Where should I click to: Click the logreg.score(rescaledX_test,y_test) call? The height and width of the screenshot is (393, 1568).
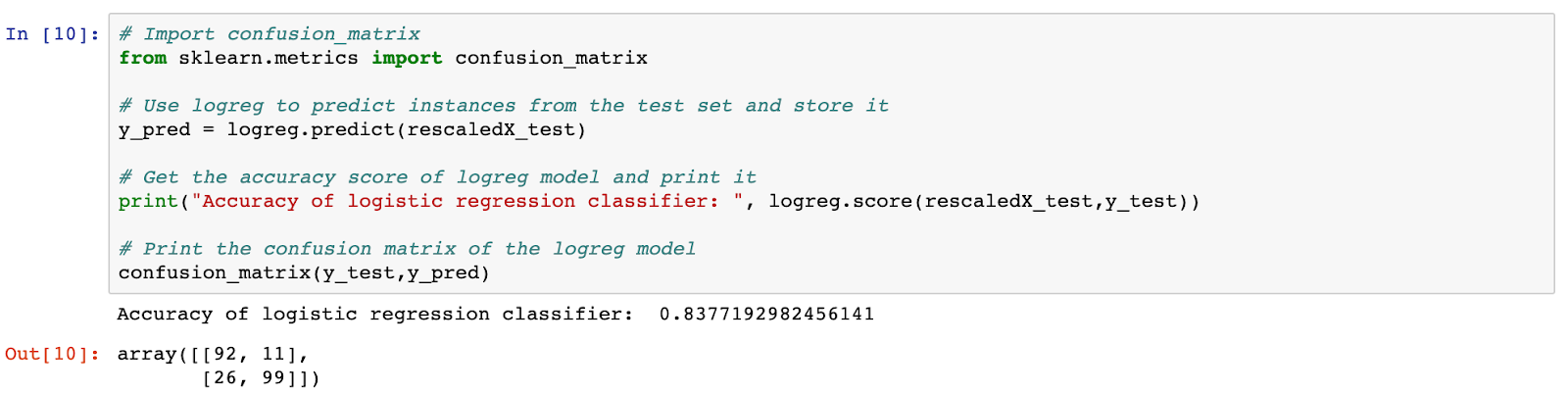pos(983,201)
